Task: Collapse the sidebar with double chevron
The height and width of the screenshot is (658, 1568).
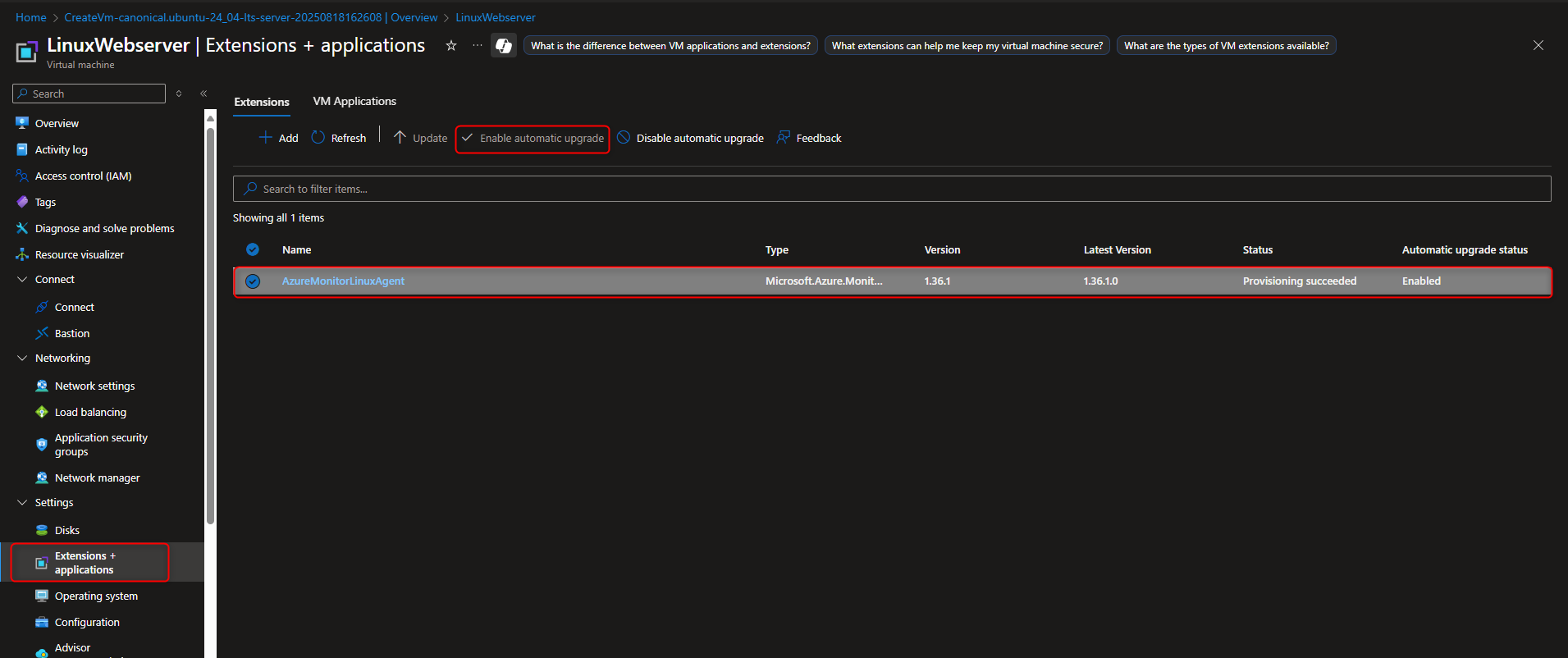Action: pos(203,94)
